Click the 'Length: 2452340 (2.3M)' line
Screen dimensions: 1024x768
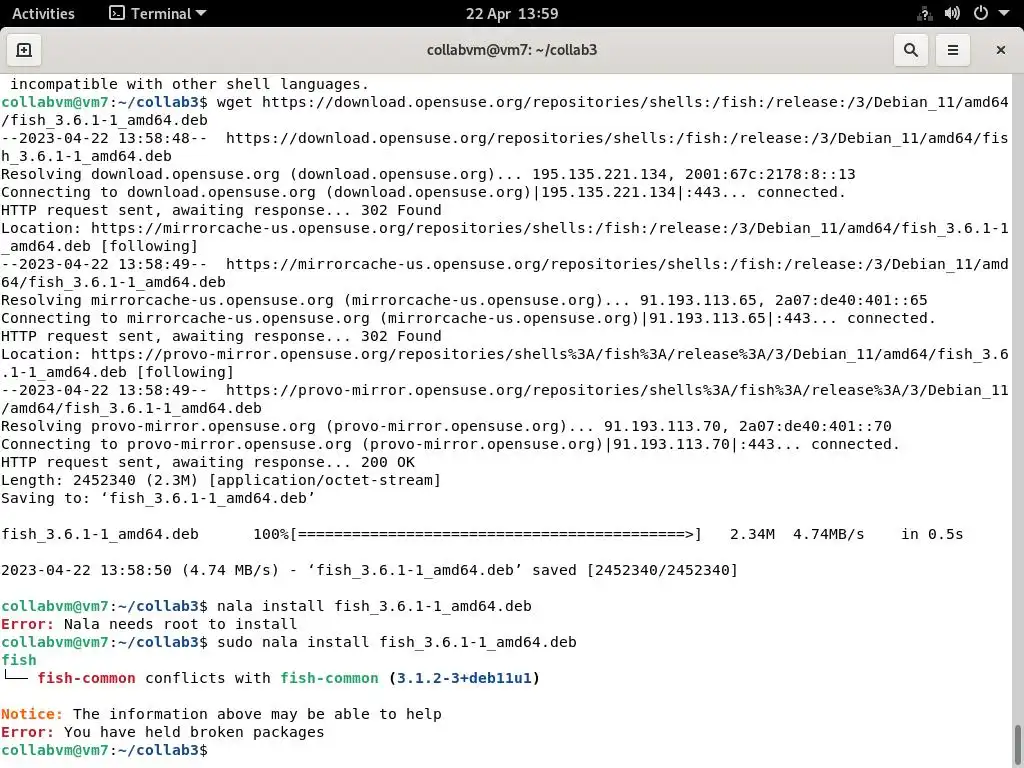point(221,480)
